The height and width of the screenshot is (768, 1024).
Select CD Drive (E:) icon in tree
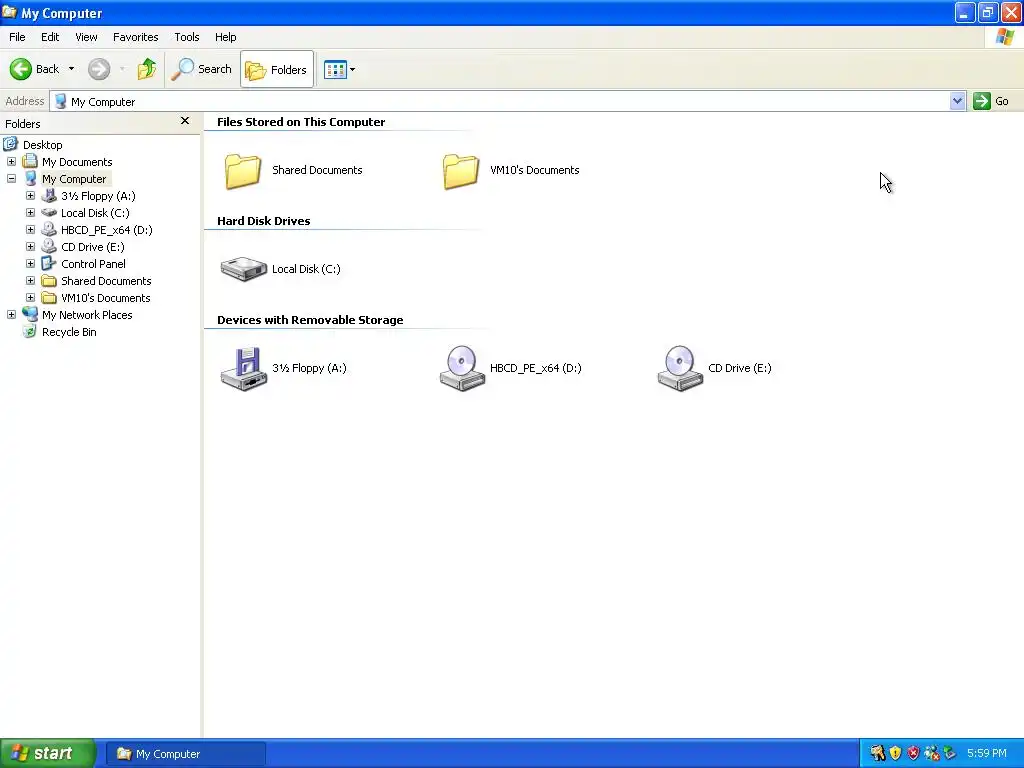(49, 246)
